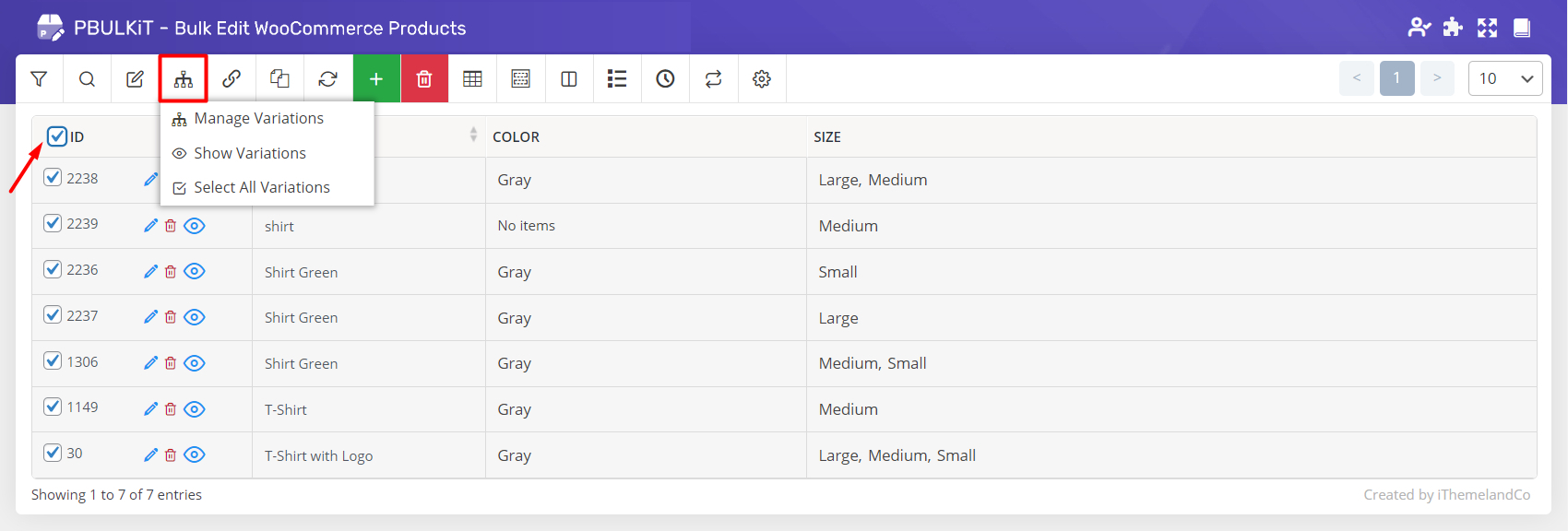The image size is (1568, 531).
Task: Open the variations toolbar dropdown
Action: 184,79
